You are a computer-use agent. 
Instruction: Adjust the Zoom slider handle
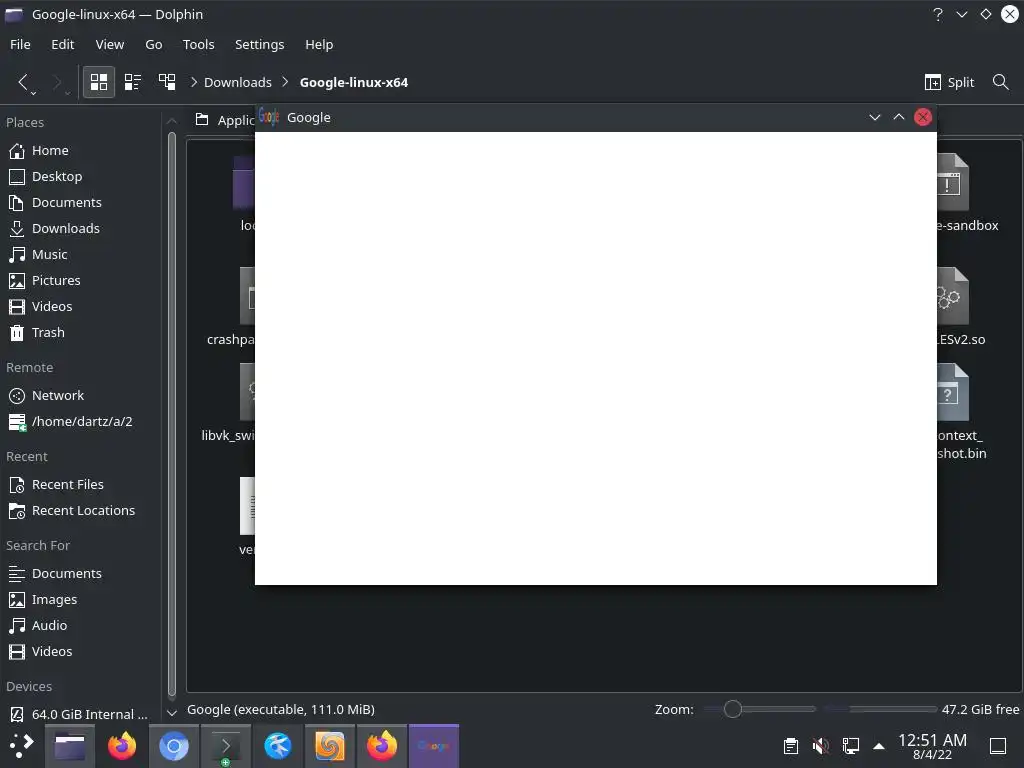point(733,709)
